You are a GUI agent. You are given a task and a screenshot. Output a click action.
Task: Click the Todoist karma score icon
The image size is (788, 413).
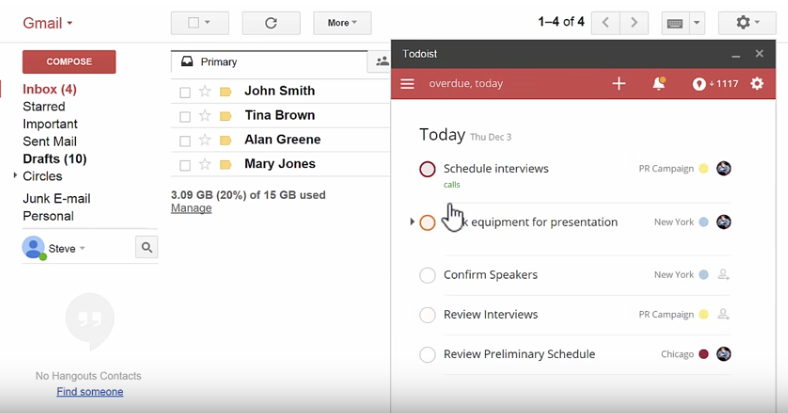pos(699,84)
